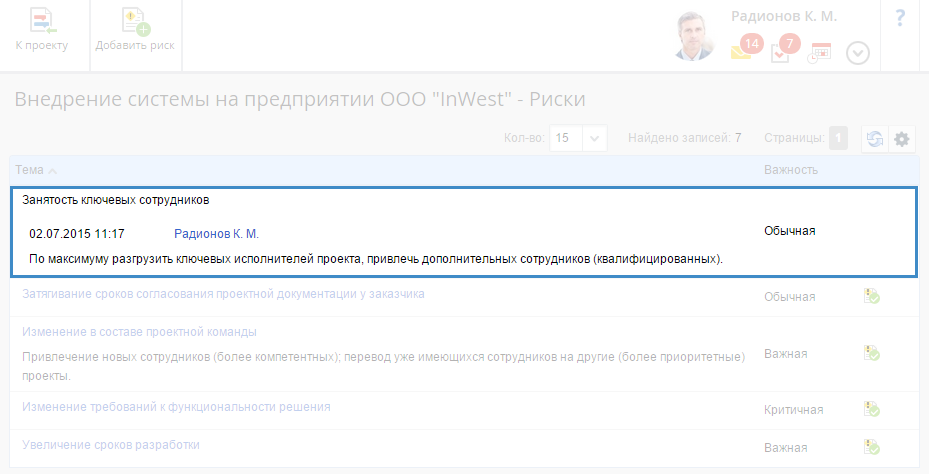Click status icon for 'Изменение в составе' row
Viewport: 929px width, 474px height.
click(x=871, y=353)
